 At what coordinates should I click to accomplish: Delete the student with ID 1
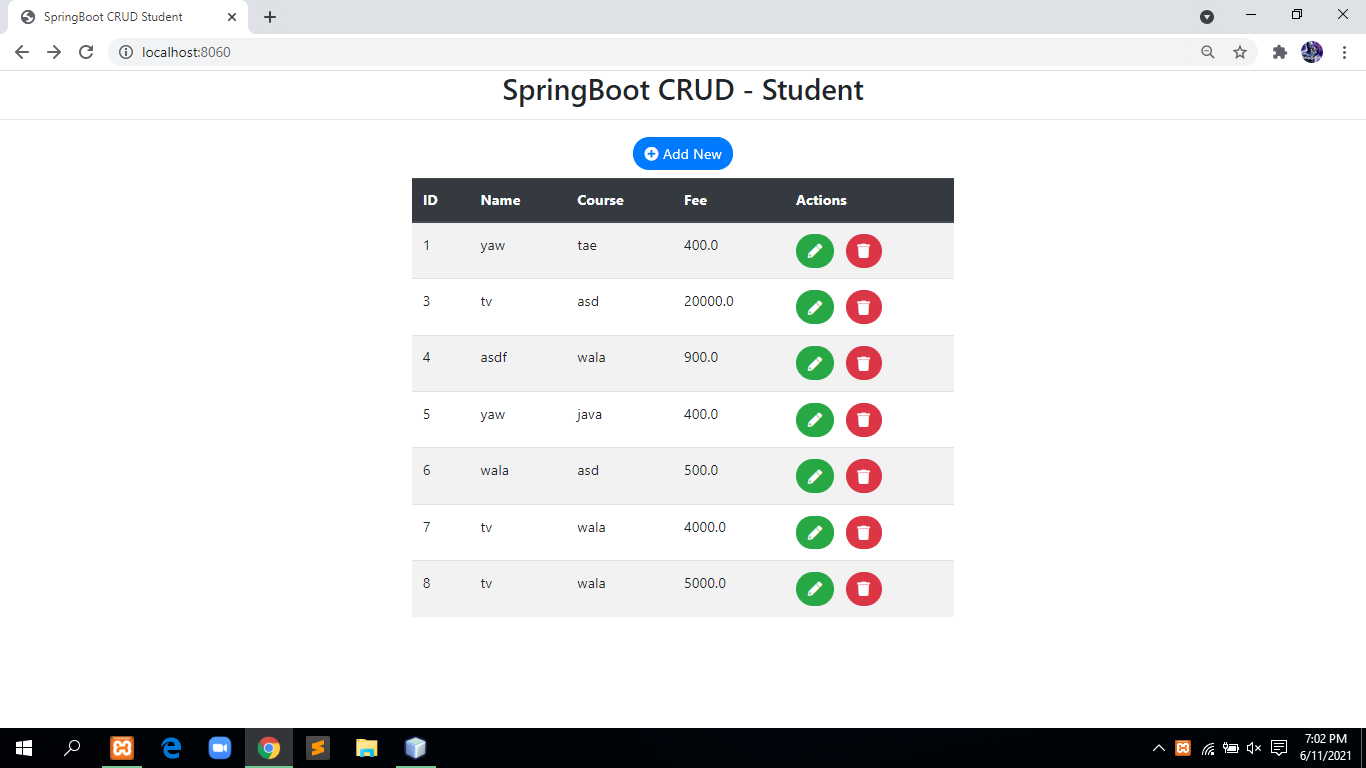click(863, 251)
